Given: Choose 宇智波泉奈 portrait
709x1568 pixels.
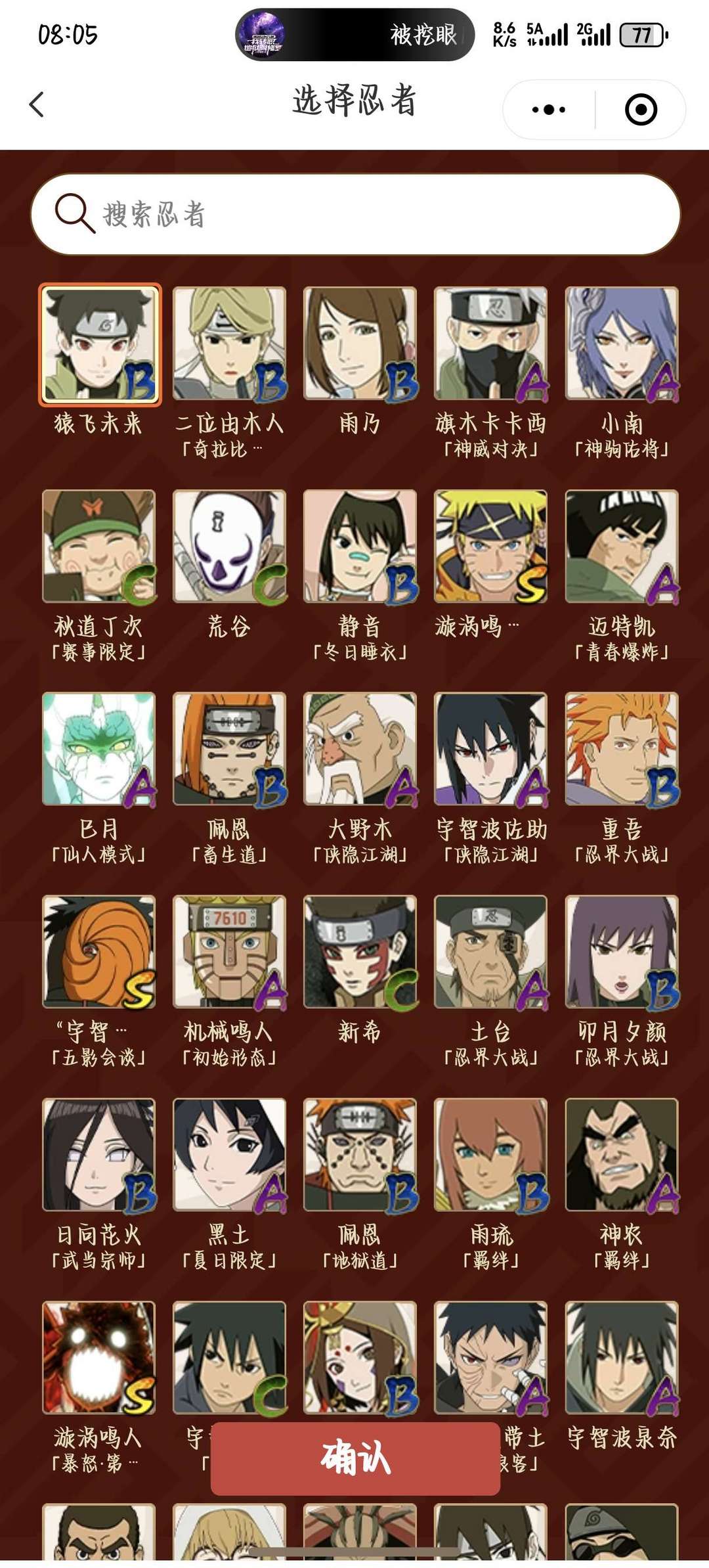Looking at the screenshot, I should pyautogui.click(x=622, y=1358).
